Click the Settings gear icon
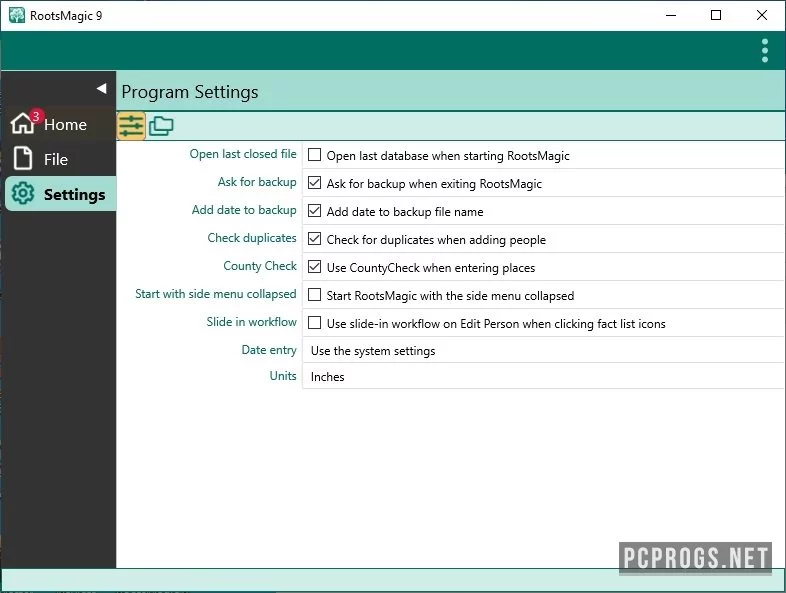Screen dimensions: 786x593 [x=23, y=193]
